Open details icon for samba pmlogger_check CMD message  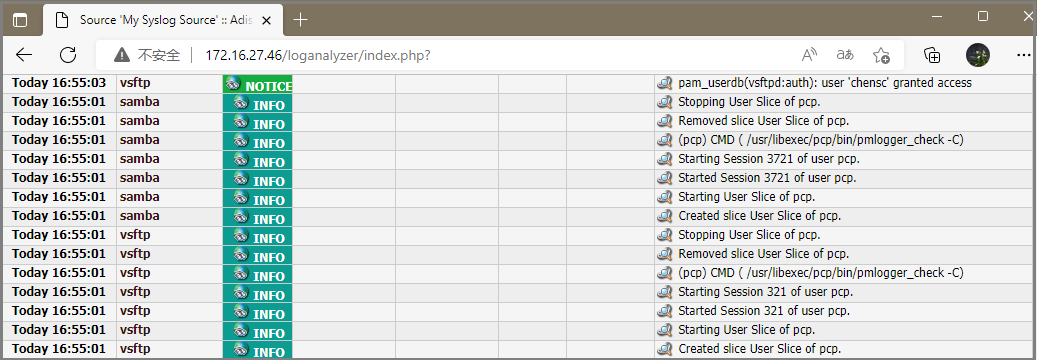[x=664, y=140]
